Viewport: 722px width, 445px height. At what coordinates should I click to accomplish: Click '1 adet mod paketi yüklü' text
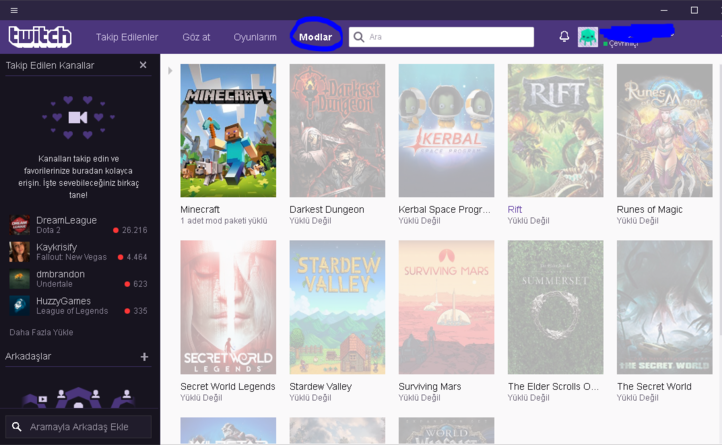224,221
